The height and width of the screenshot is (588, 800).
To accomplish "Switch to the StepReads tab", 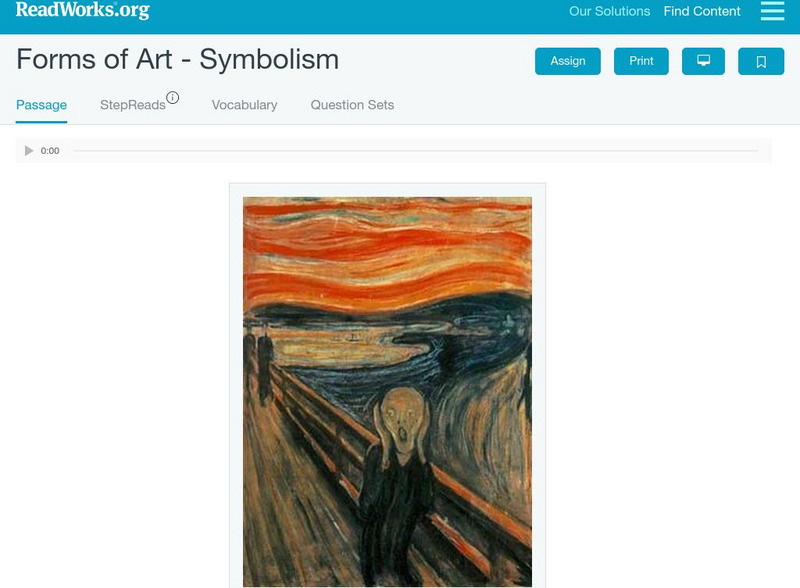I will pyautogui.click(x=133, y=105).
